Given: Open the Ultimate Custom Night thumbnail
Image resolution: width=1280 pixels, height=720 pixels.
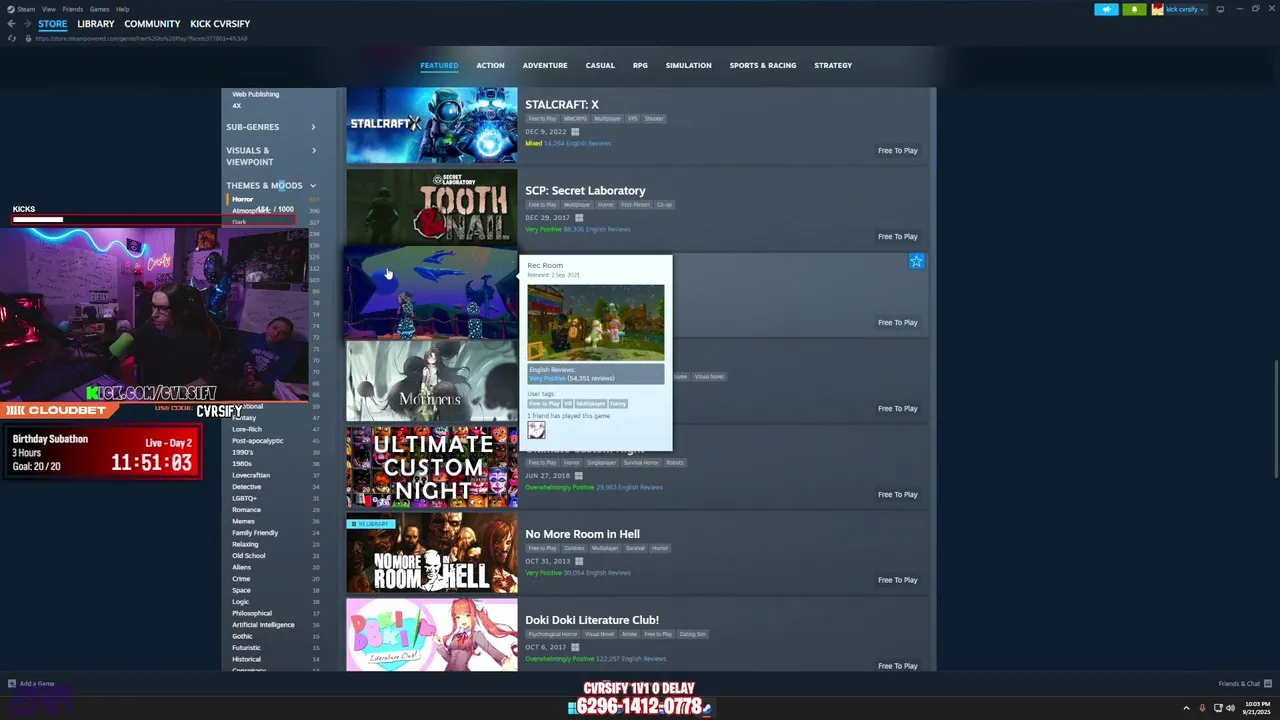Looking at the screenshot, I should point(432,467).
